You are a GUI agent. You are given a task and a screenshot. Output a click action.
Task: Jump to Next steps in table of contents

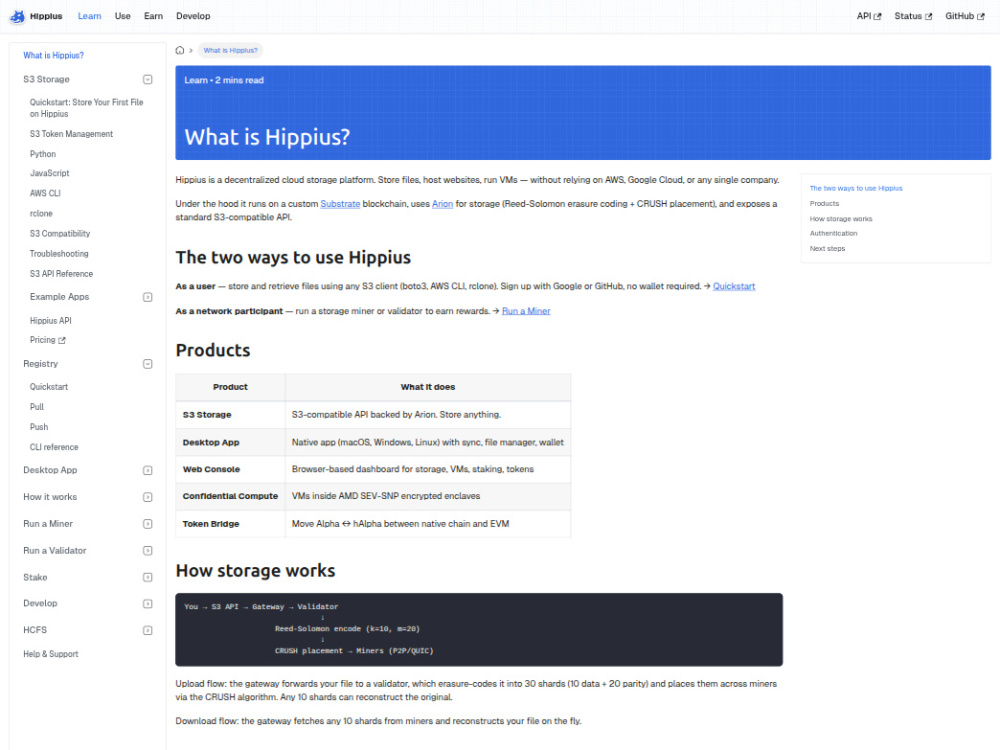tap(827, 249)
